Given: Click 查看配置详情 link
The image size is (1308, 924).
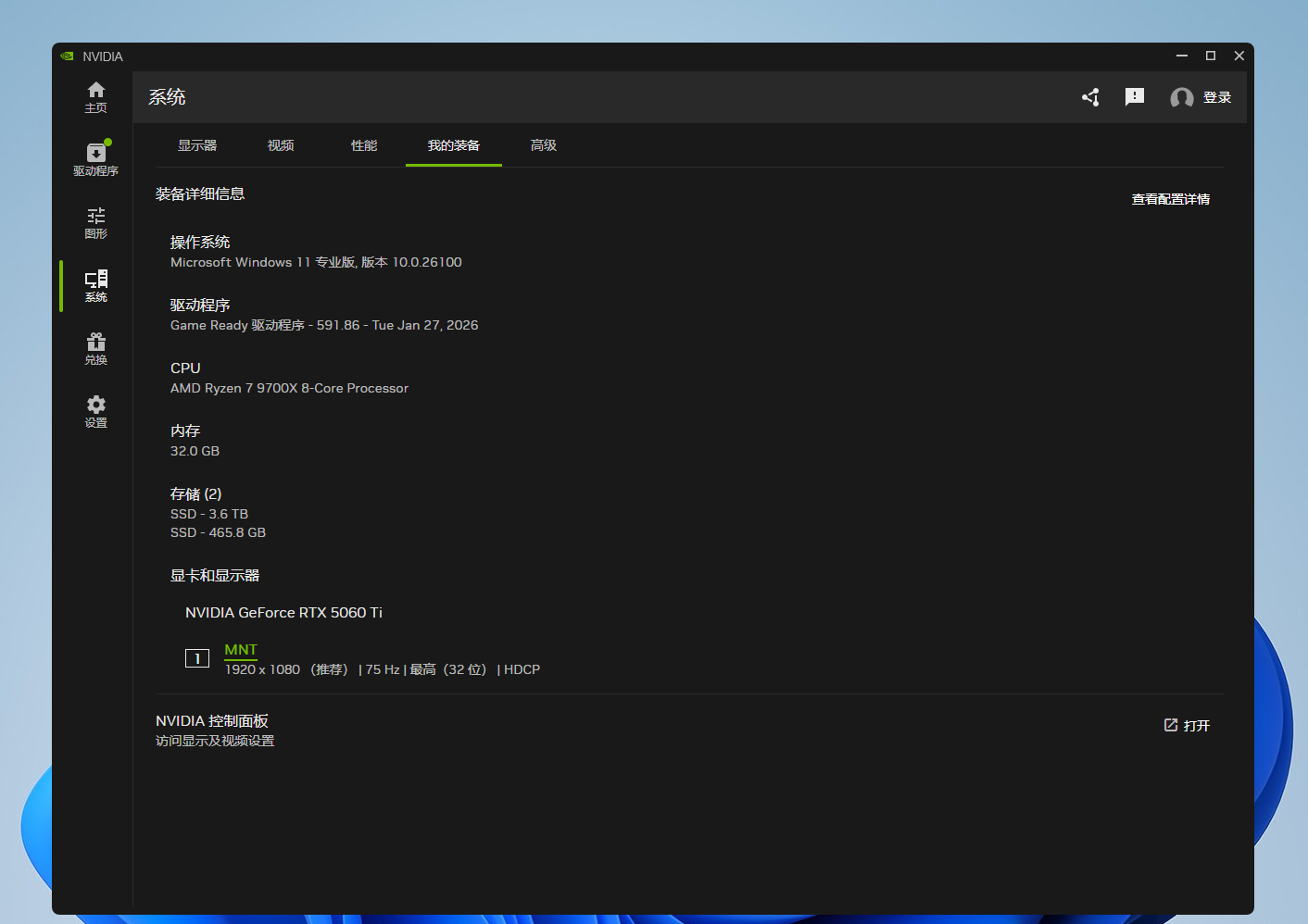Looking at the screenshot, I should (x=1170, y=199).
